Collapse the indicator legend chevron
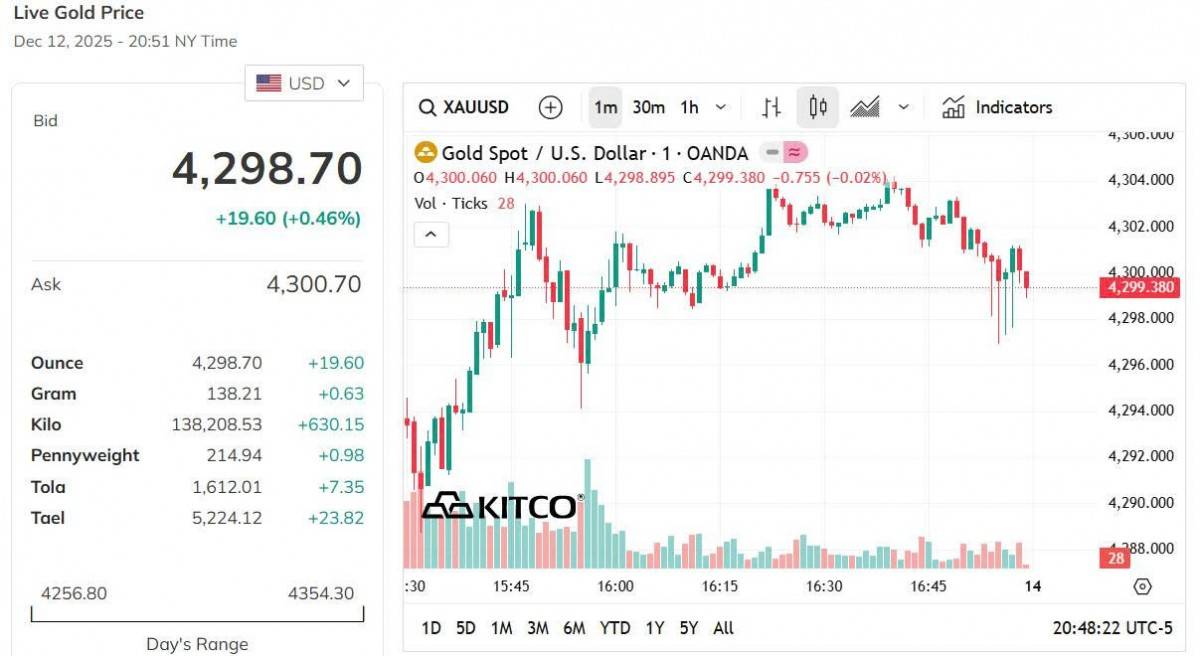 click(431, 234)
